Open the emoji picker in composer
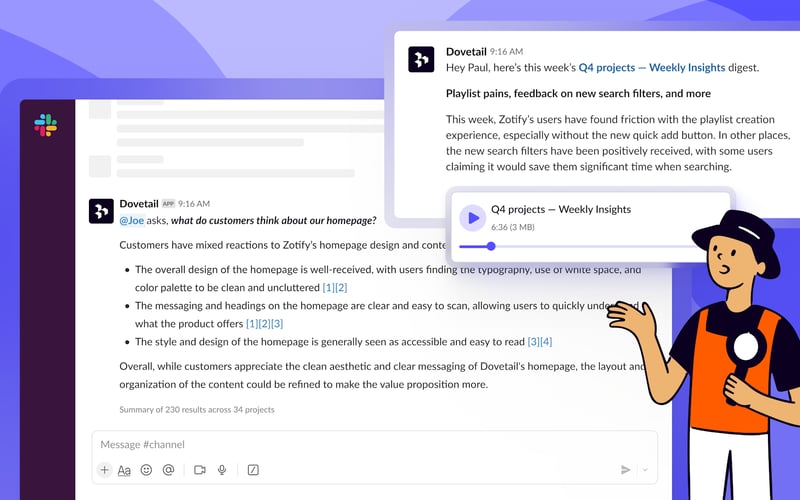The width and height of the screenshot is (800, 500). 146,470
